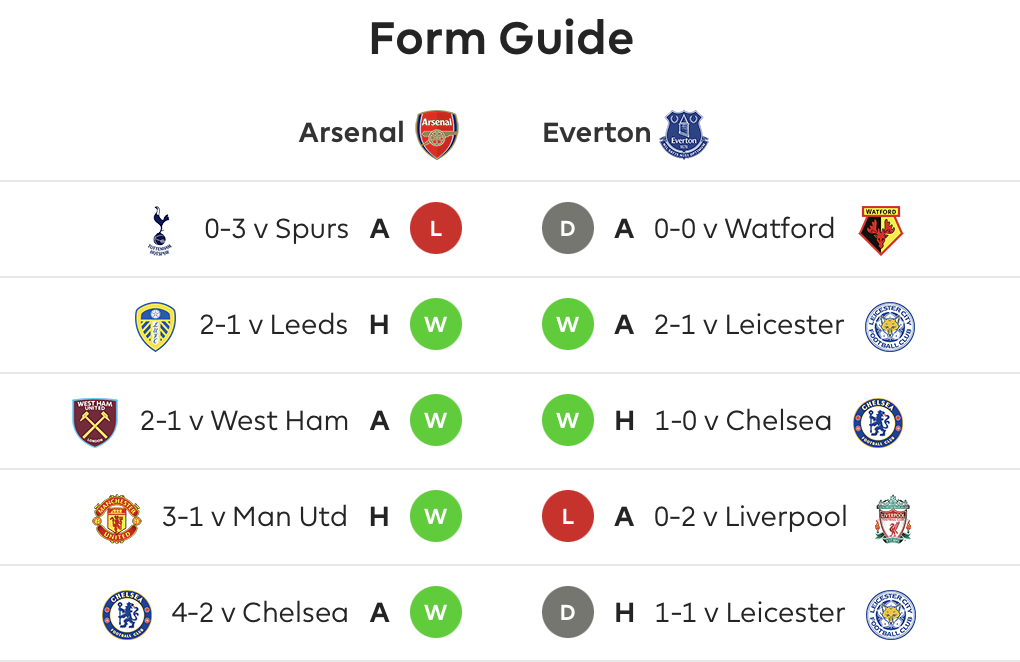Click the Chelsea crest in Everton column
1020x662 pixels.
coord(878,423)
